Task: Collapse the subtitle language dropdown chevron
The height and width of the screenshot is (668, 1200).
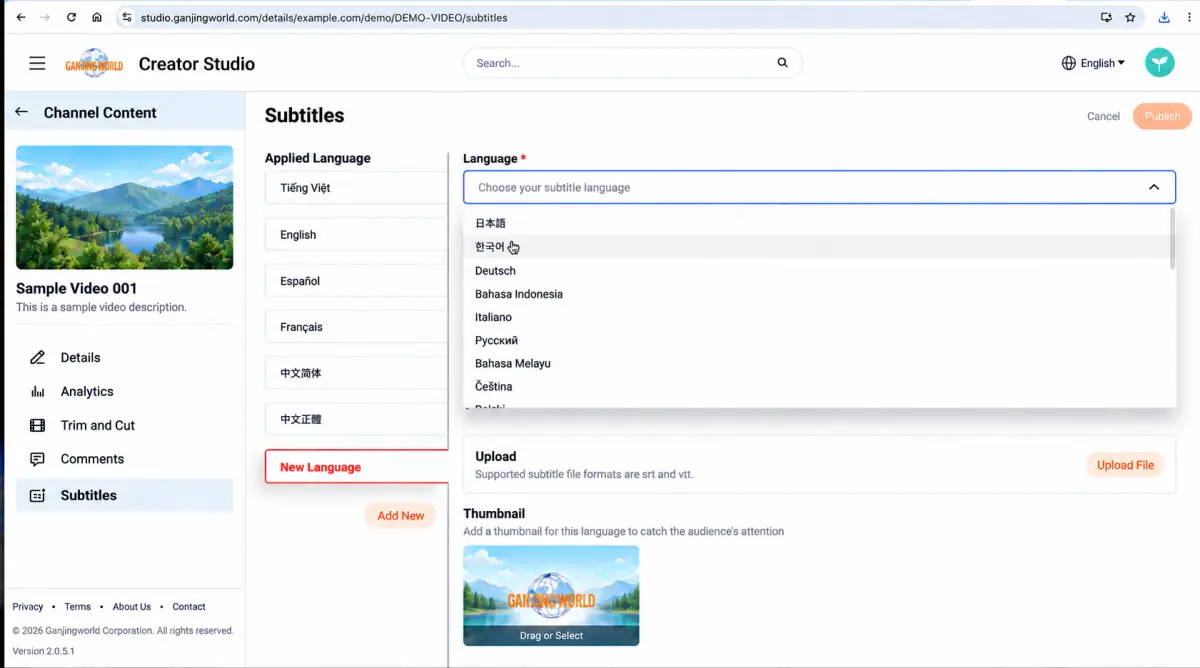Action: 1154,187
